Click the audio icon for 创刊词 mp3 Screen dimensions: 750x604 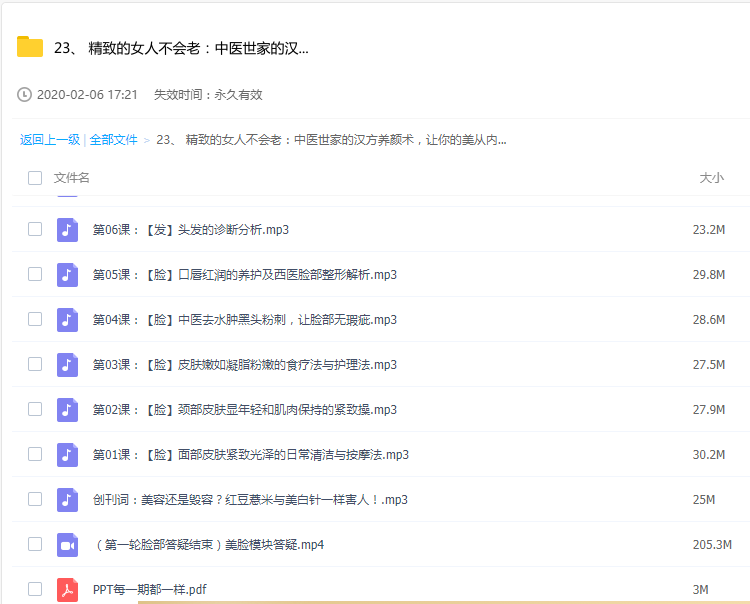(67, 500)
